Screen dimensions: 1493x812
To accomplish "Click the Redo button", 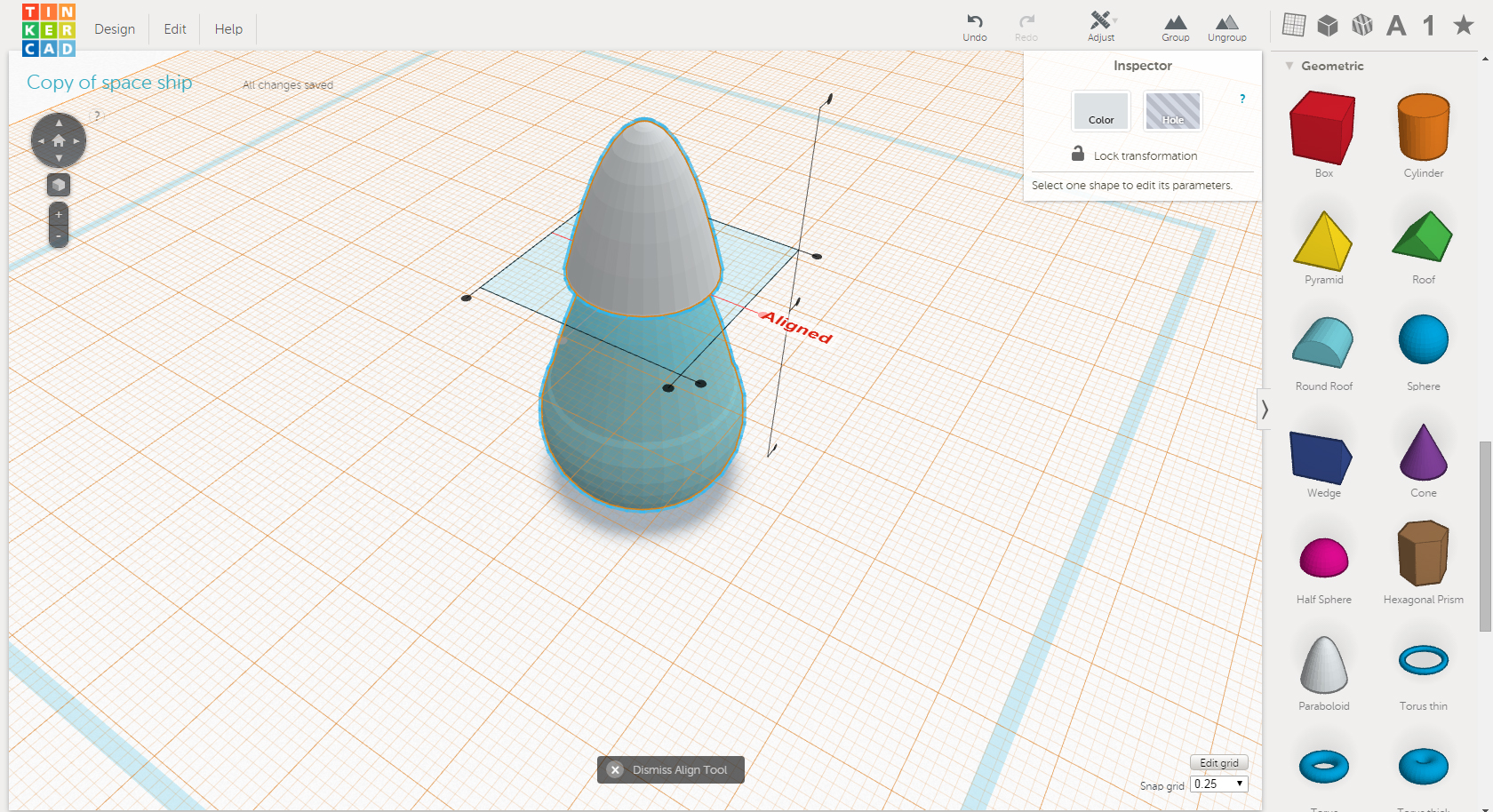I will tap(1026, 27).
